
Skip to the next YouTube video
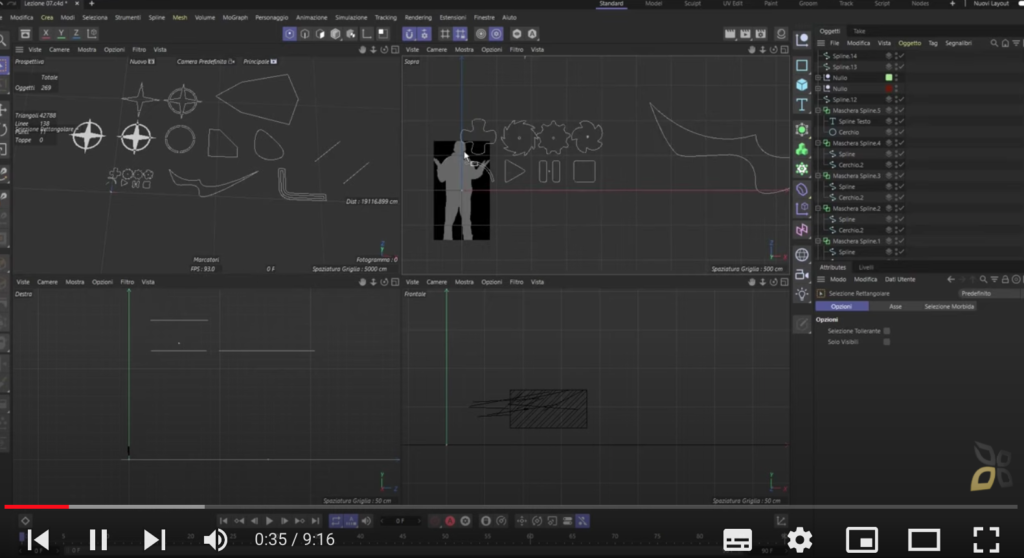coord(154,540)
